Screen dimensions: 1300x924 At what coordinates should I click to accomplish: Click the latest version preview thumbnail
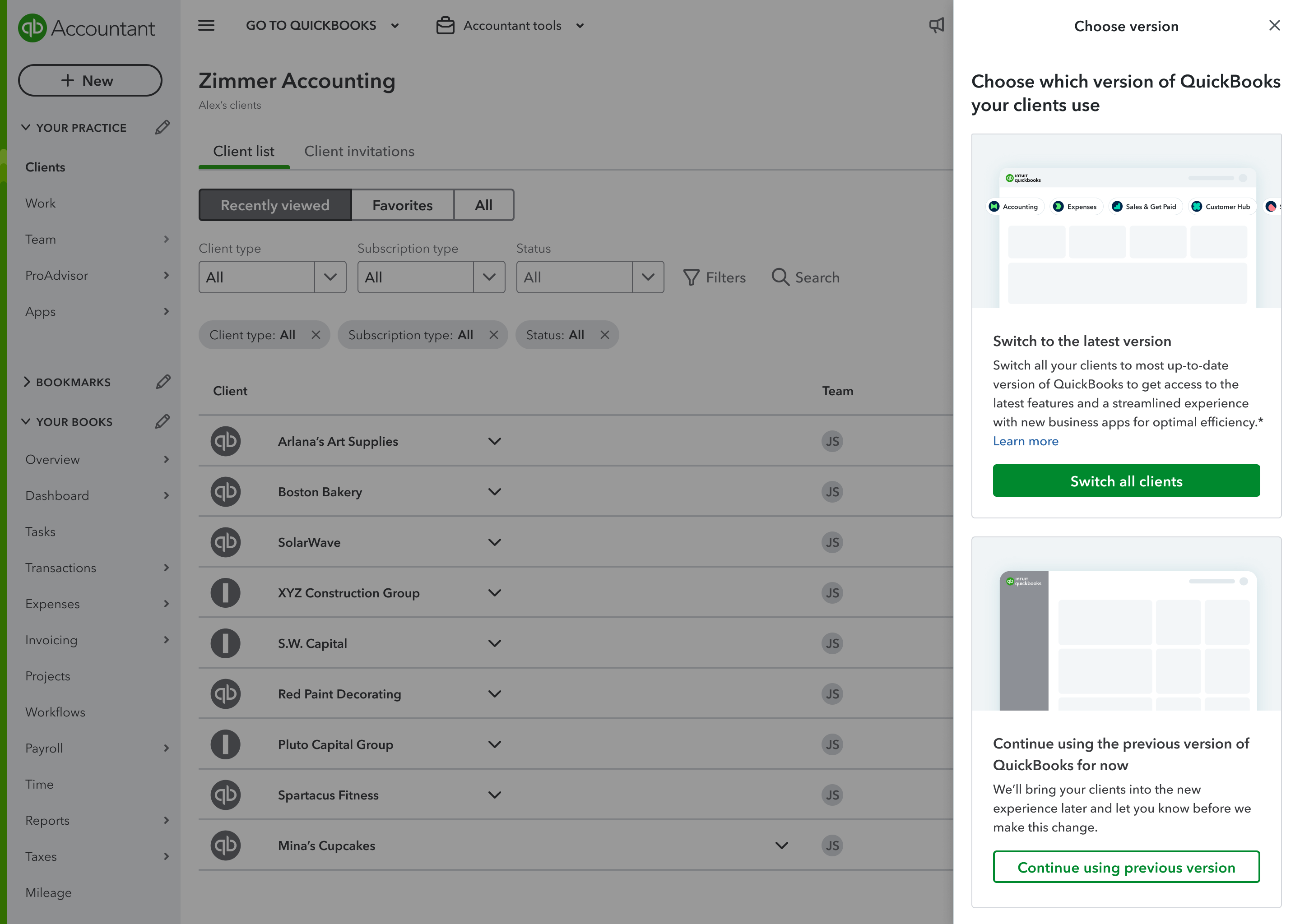[x=1126, y=222]
